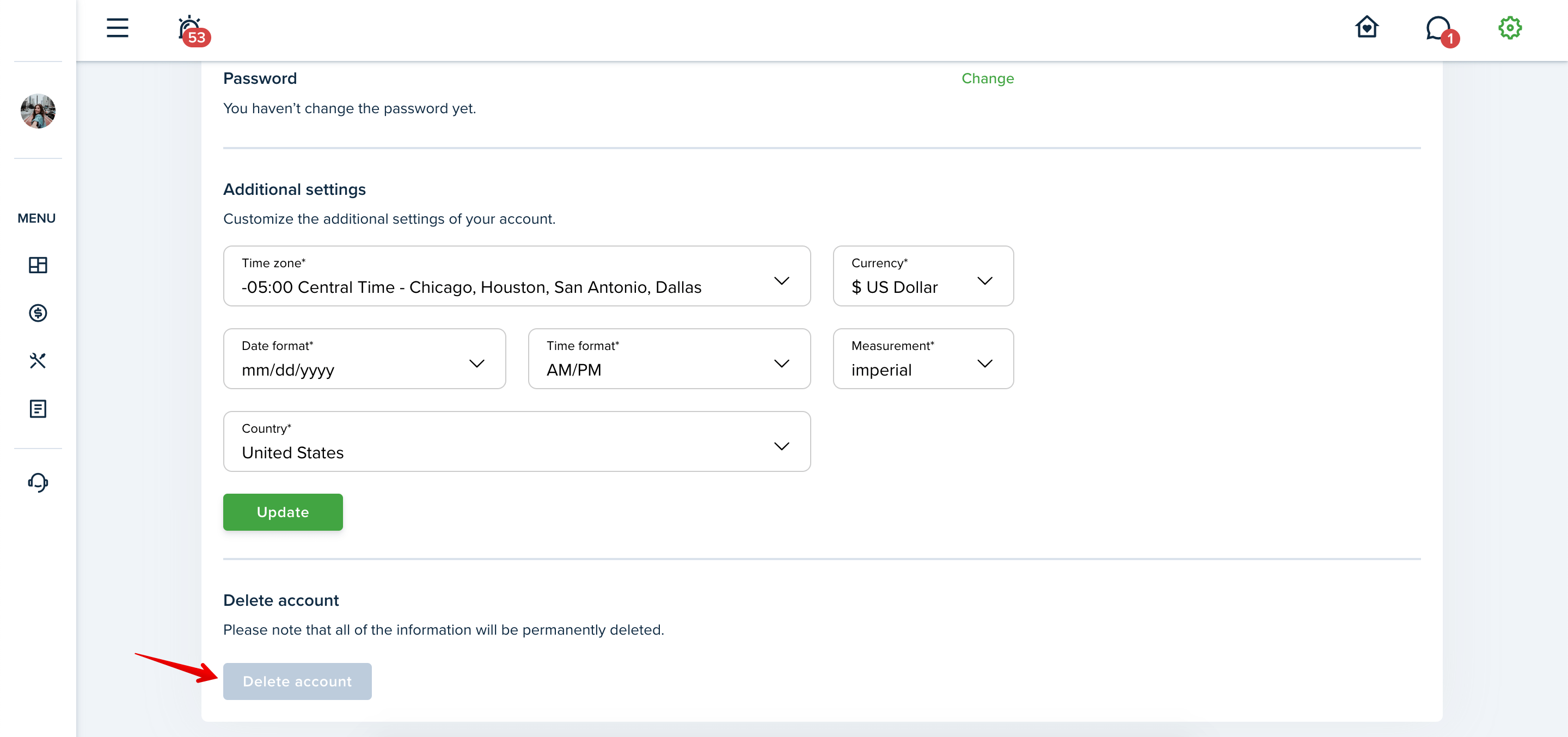
Task: Click the Password heading
Action: click(260, 78)
